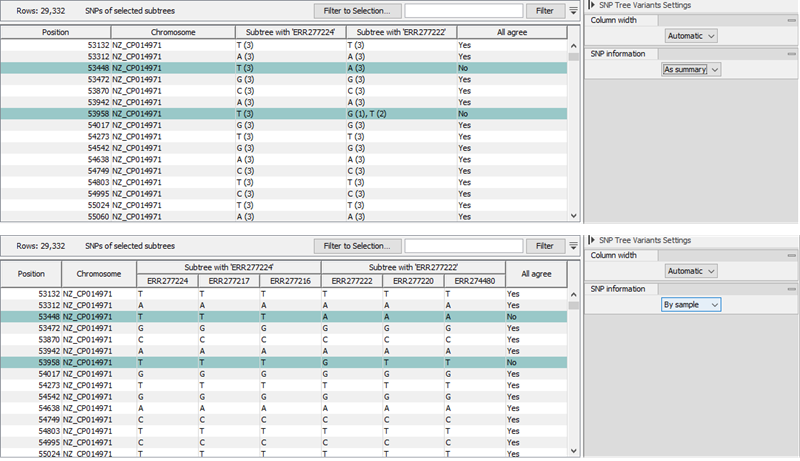This screenshot has height=461, width=800.
Task: Open bottom Column width Automatic dropdown
Action: pyautogui.click(x=691, y=271)
